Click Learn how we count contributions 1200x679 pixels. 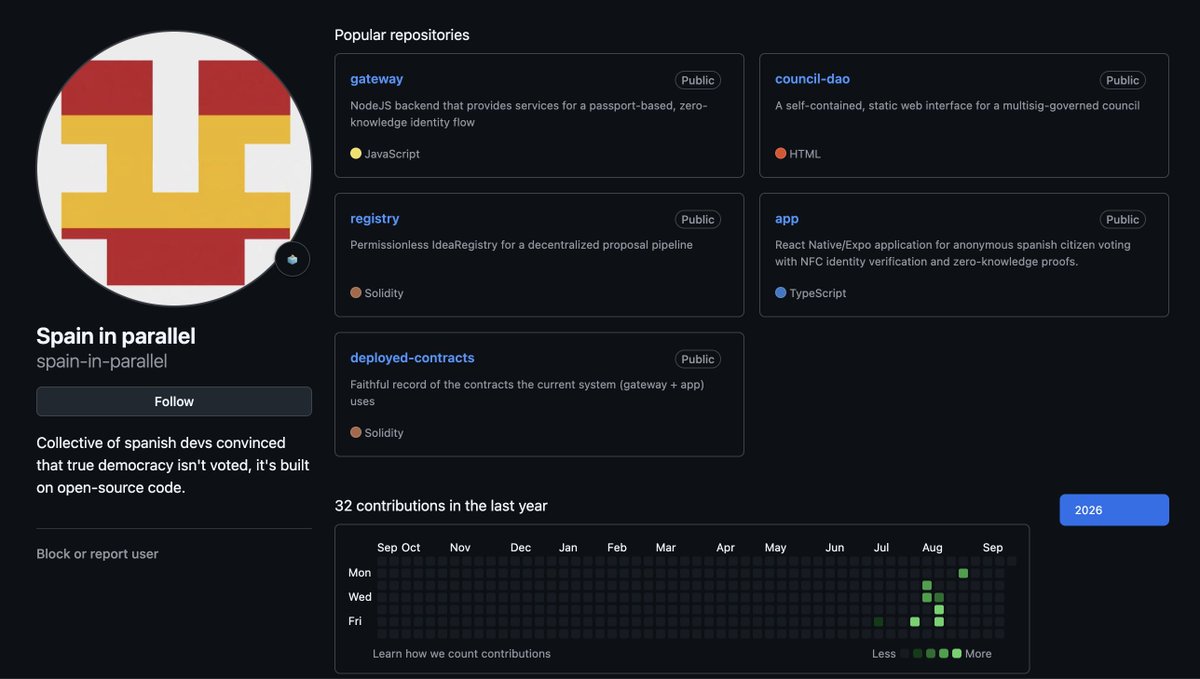[461, 654]
